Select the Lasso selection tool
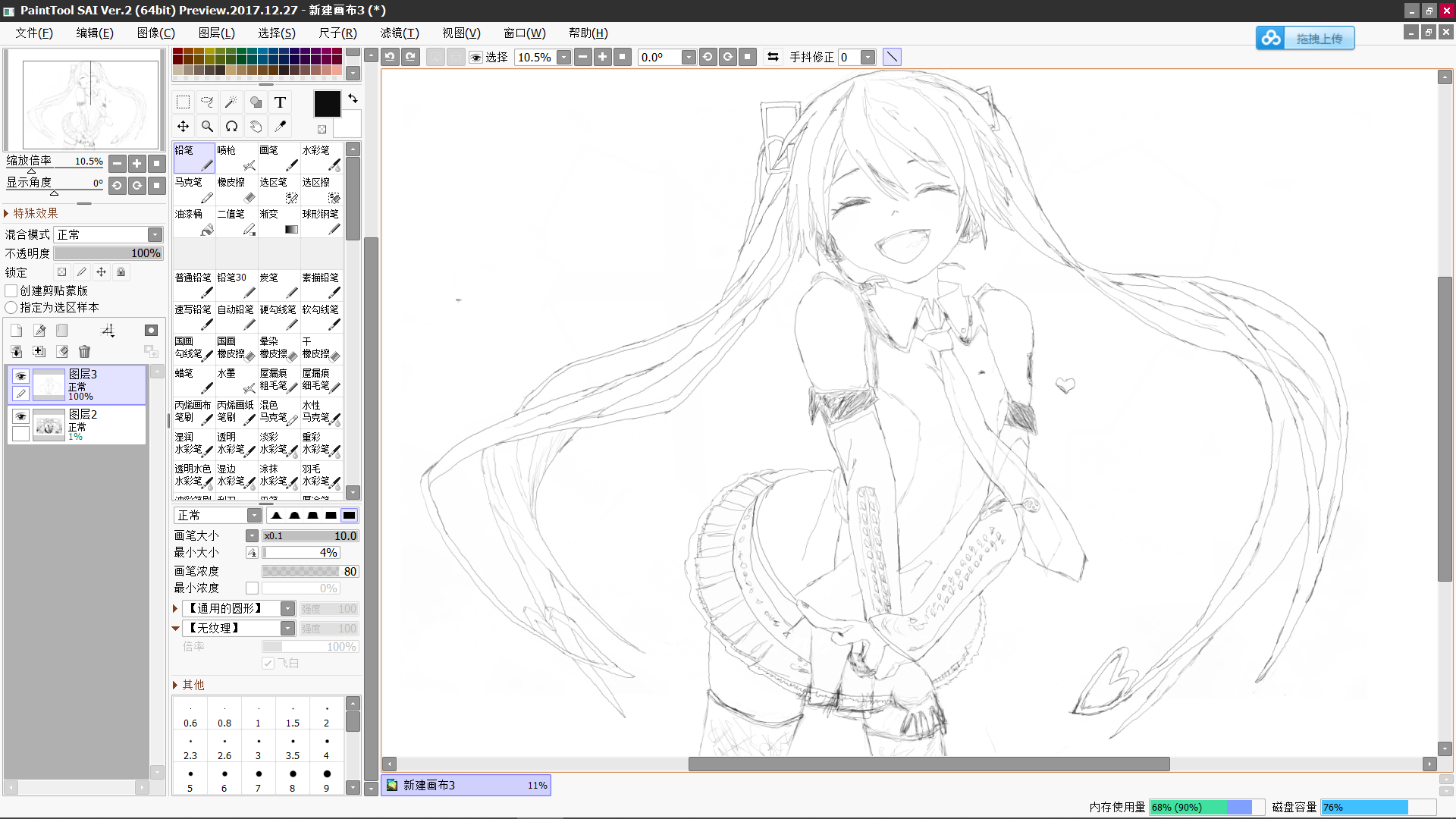 tap(207, 102)
